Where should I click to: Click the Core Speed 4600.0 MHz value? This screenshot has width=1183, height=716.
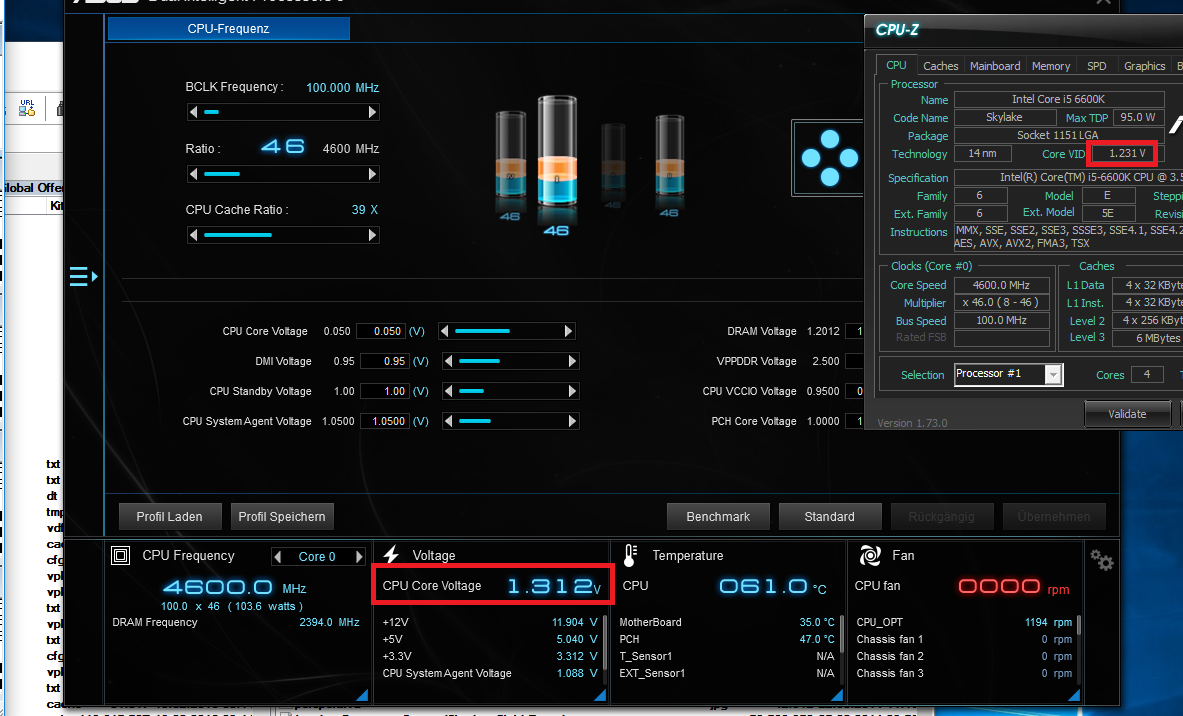1001,285
